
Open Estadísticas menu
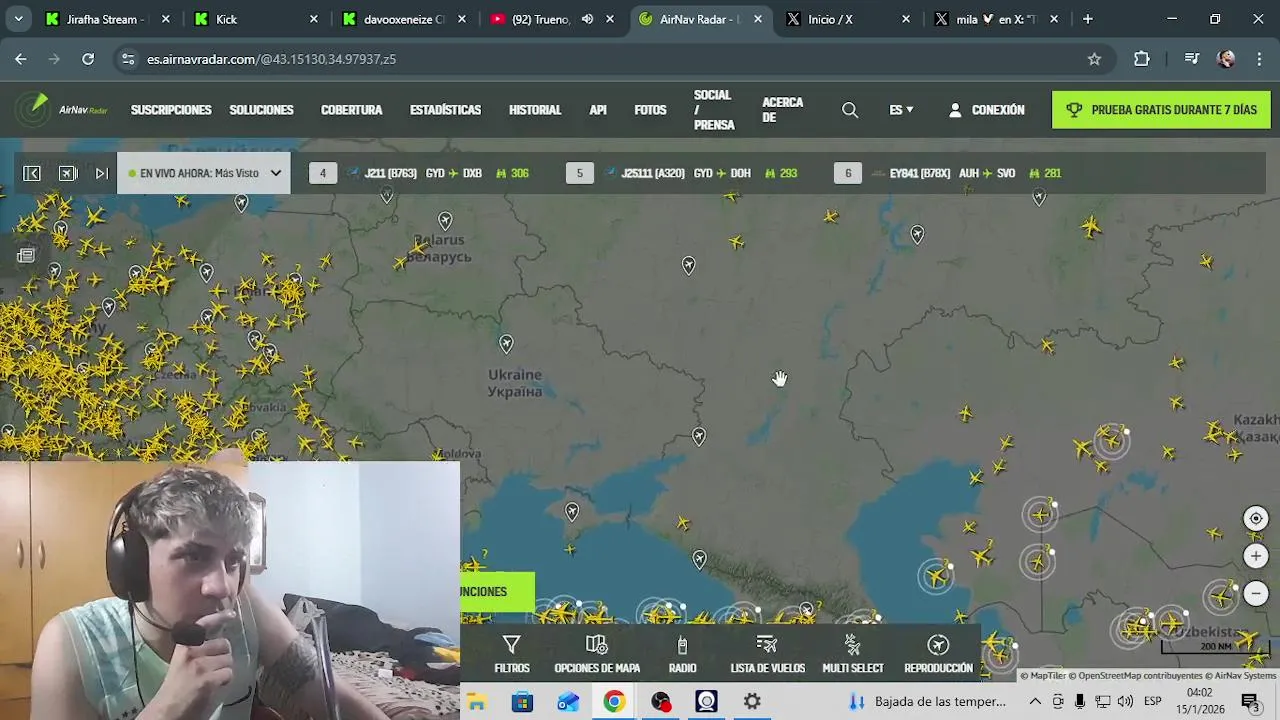445,110
